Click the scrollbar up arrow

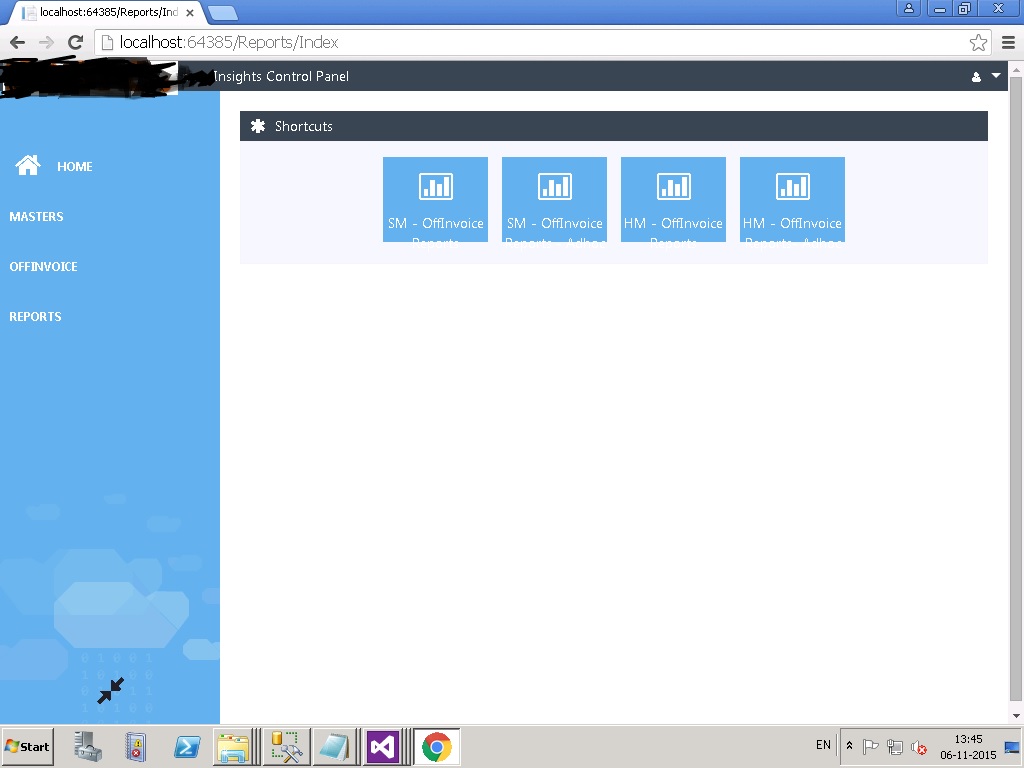click(x=1016, y=69)
